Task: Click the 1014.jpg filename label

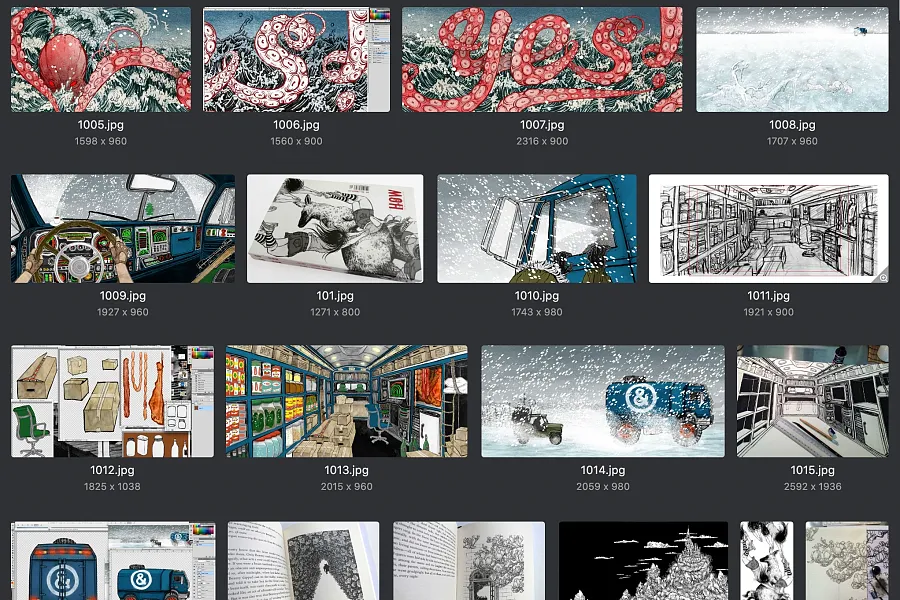Action: click(x=603, y=470)
